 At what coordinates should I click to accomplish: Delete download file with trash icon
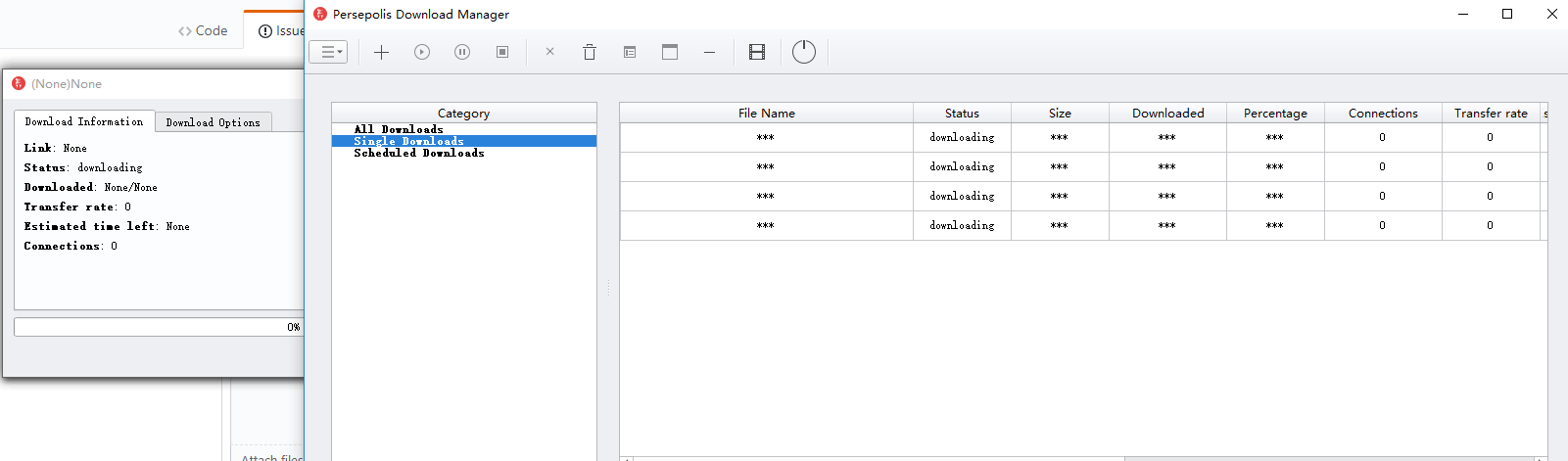590,52
